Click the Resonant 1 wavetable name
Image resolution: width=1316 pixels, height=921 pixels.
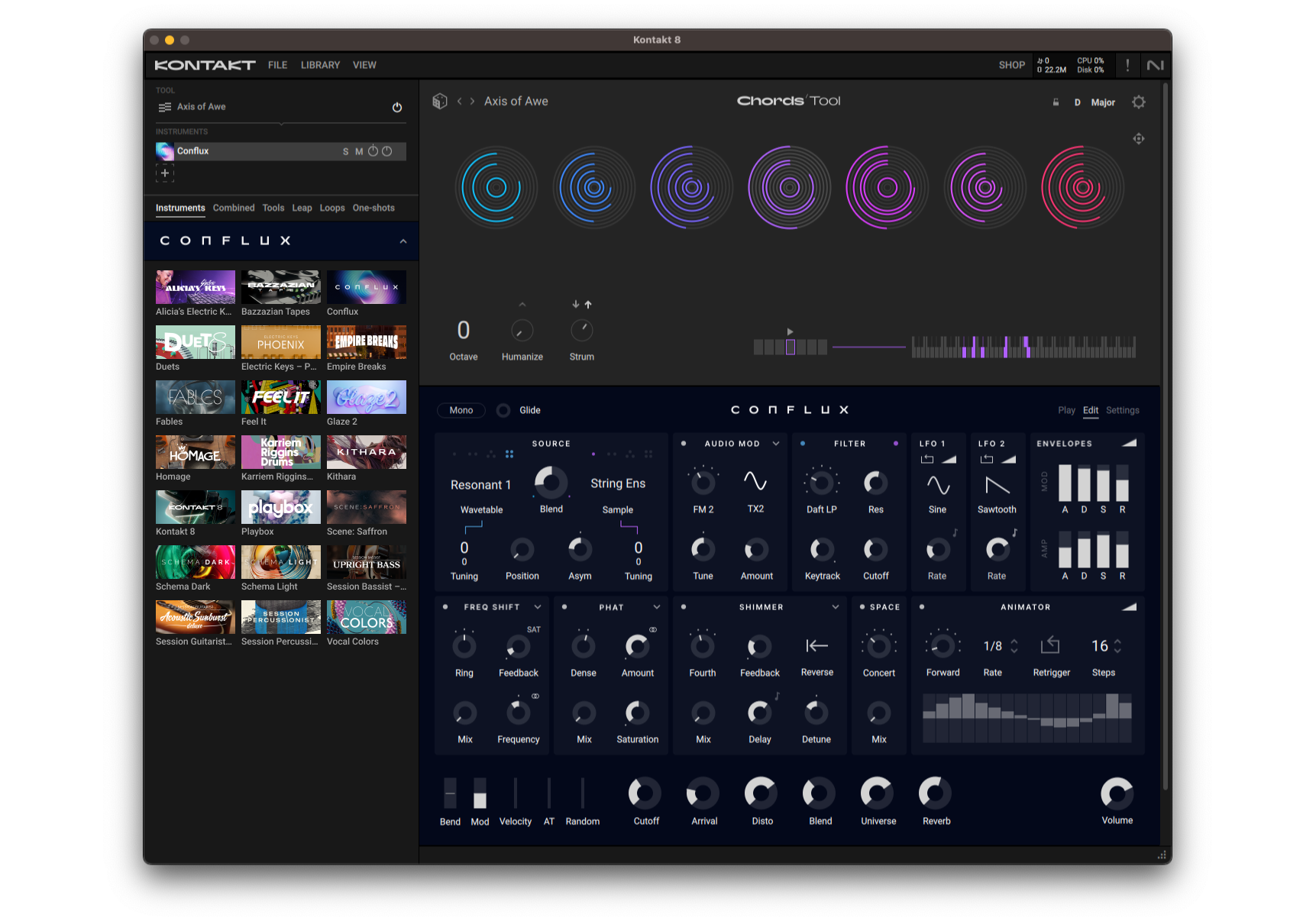point(480,486)
